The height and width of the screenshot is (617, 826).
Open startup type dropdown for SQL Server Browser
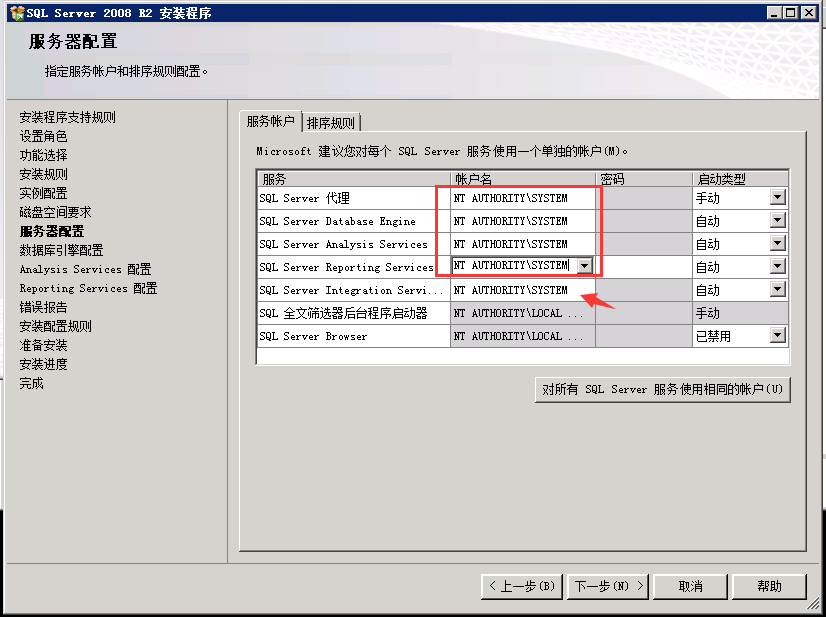(x=778, y=335)
